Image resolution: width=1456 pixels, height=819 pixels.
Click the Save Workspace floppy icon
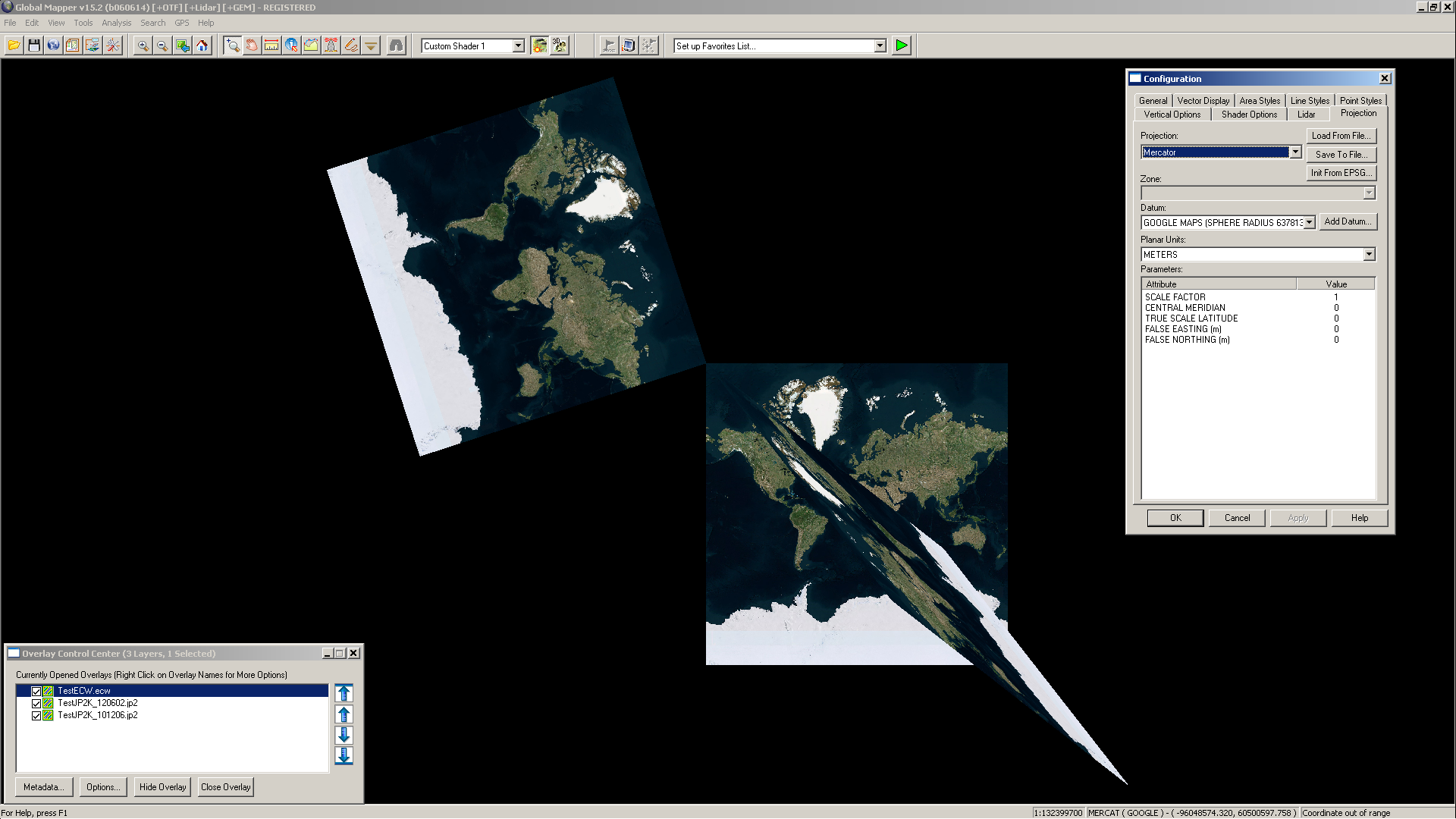coord(34,46)
